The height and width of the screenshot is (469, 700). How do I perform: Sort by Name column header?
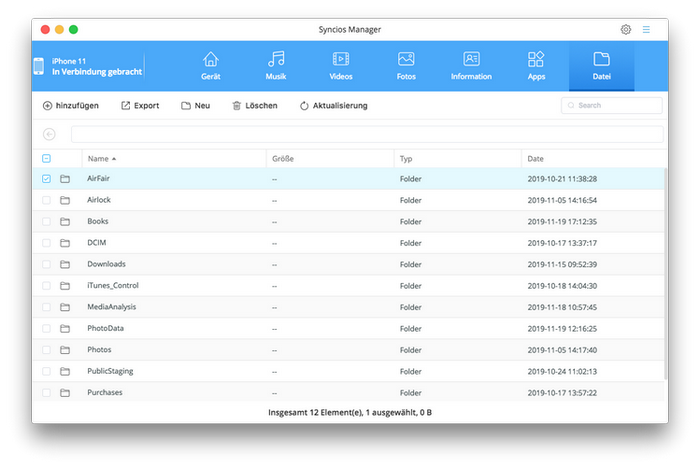point(98,158)
